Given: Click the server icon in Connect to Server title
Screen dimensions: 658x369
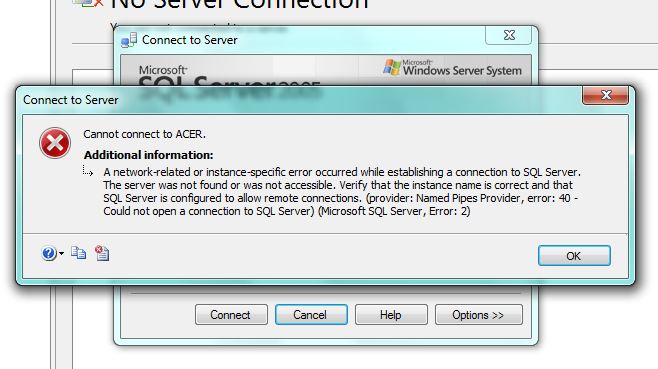Looking at the screenshot, I should pos(129,40).
